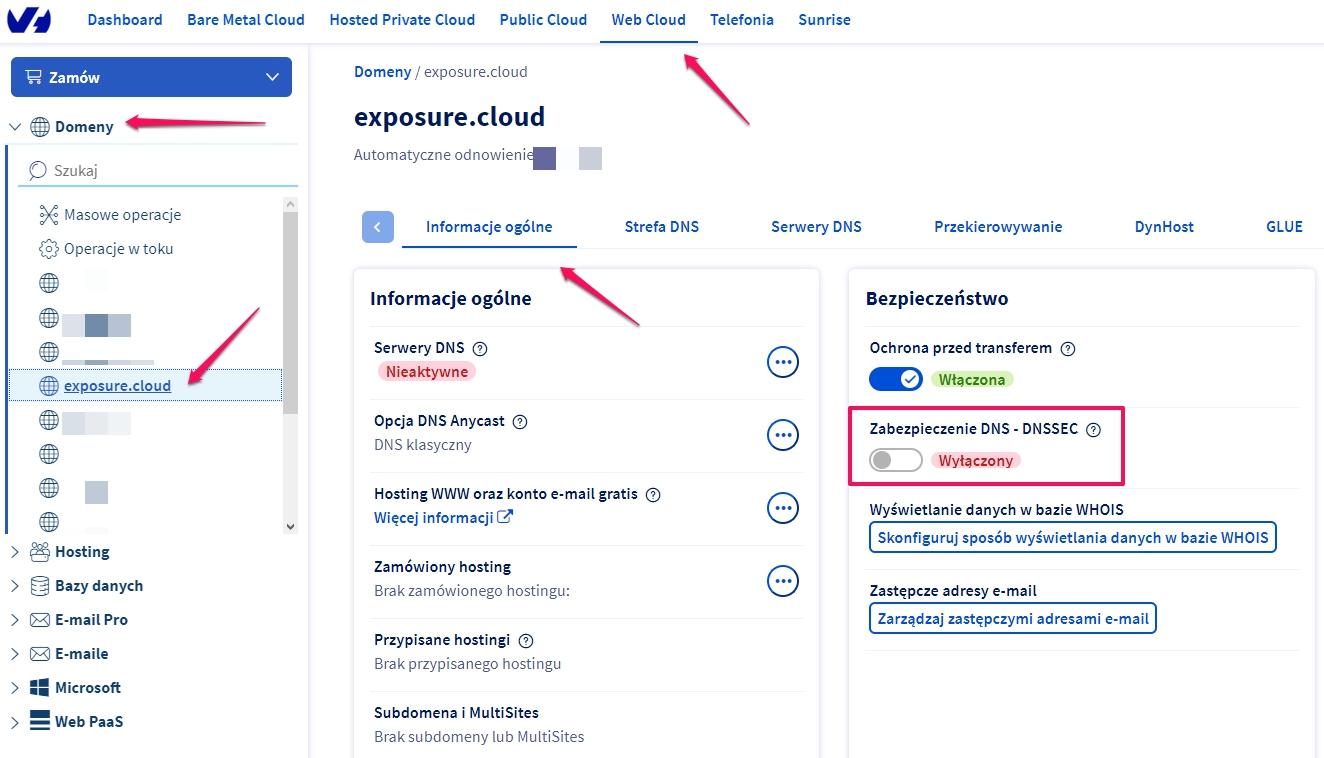This screenshot has height=758, width=1324.
Task: Show help for Serwery DNS
Action: click(480, 349)
